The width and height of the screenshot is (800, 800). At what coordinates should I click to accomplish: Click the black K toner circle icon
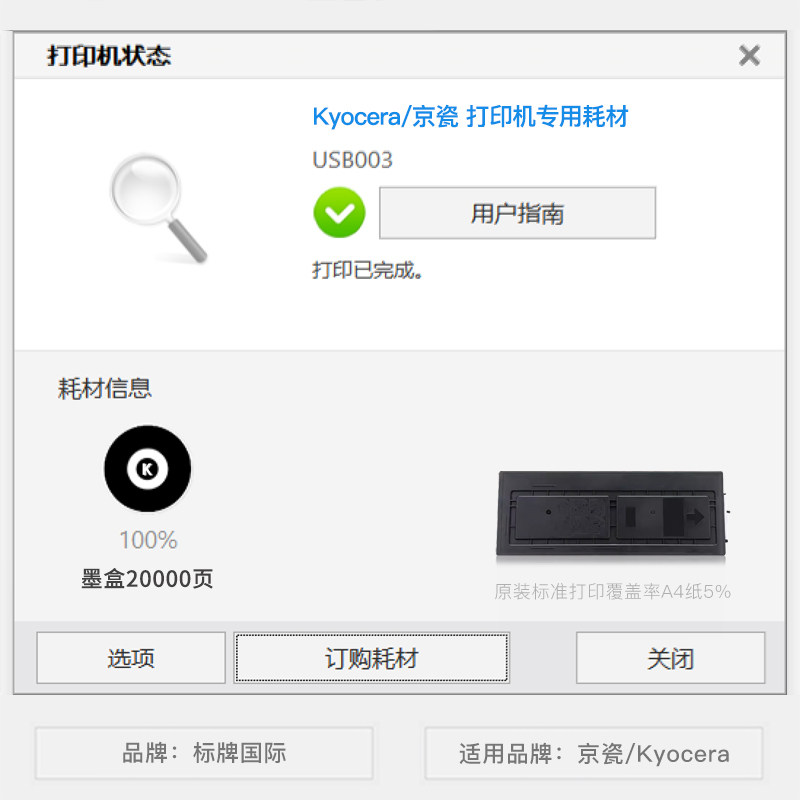tap(147, 468)
